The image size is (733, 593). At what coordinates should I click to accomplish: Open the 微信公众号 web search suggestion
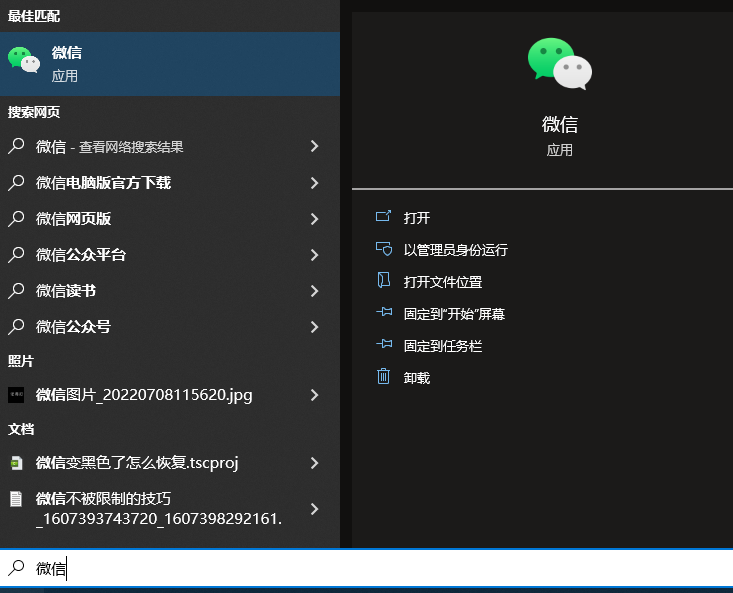(73, 327)
